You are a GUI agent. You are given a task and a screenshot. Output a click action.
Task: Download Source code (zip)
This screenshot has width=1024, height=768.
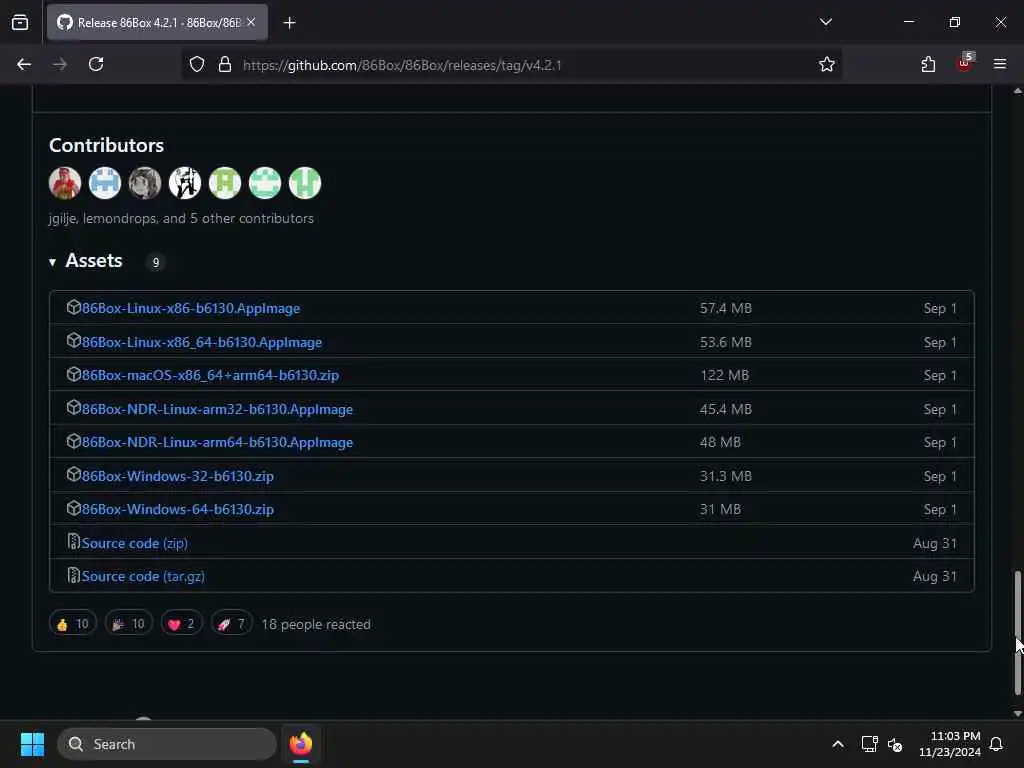pyautogui.click(x=135, y=543)
